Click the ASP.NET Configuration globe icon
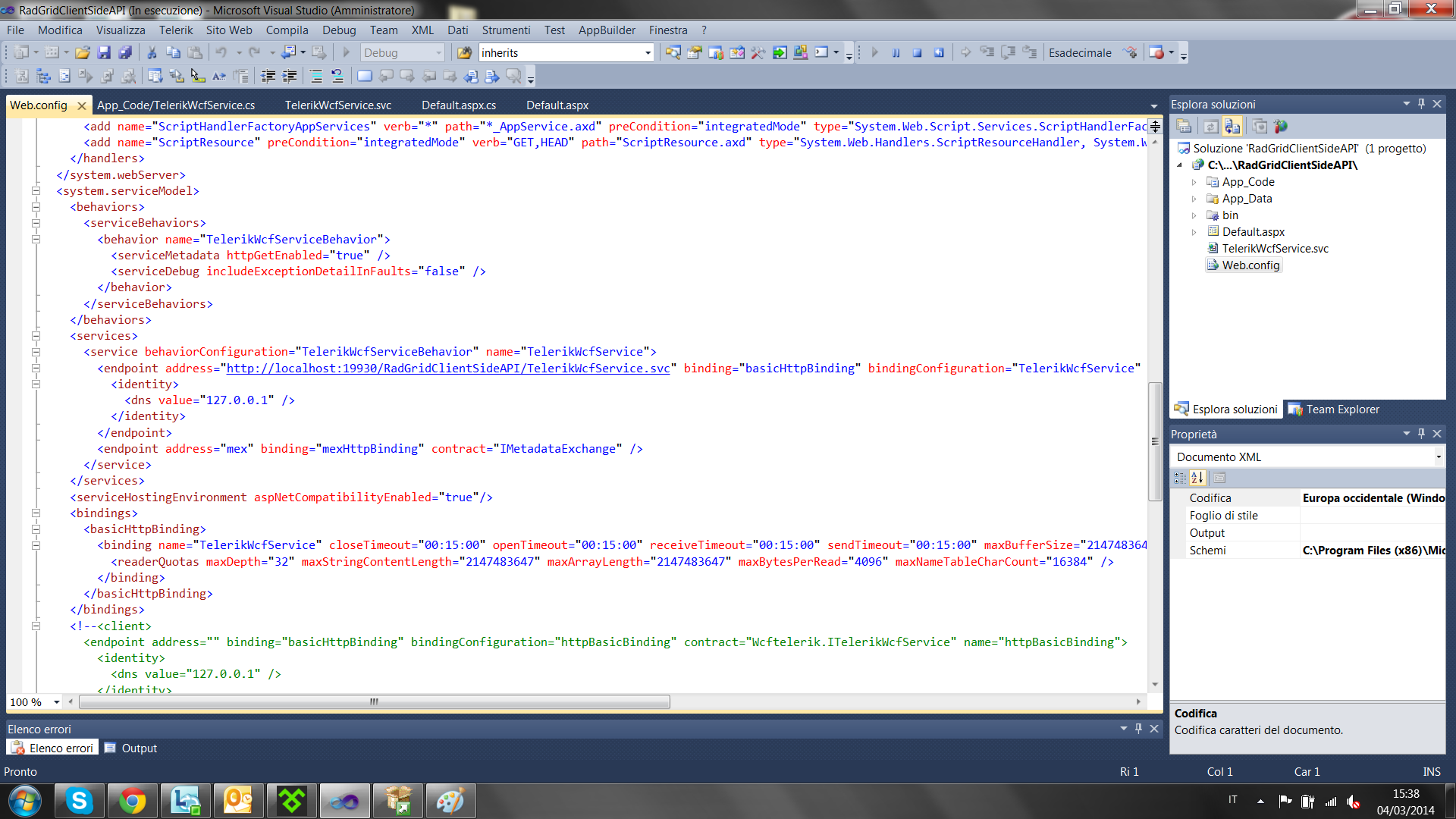Viewport: 1456px width, 819px height. (1281, 126)
